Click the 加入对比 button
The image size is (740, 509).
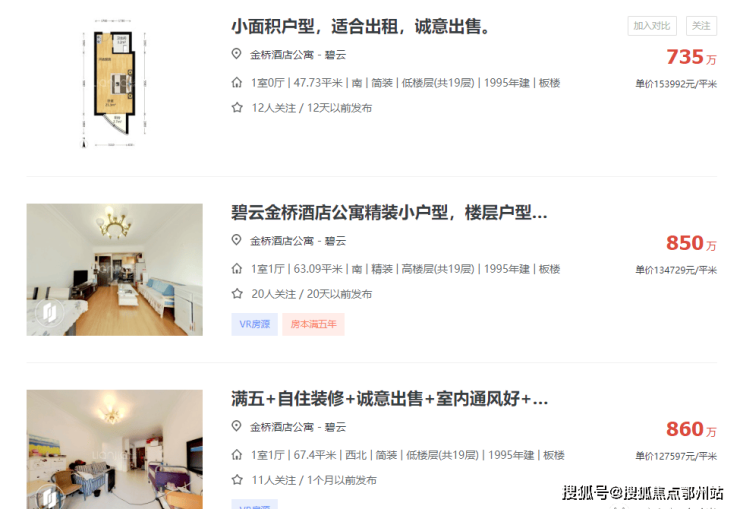coord(652,26)
